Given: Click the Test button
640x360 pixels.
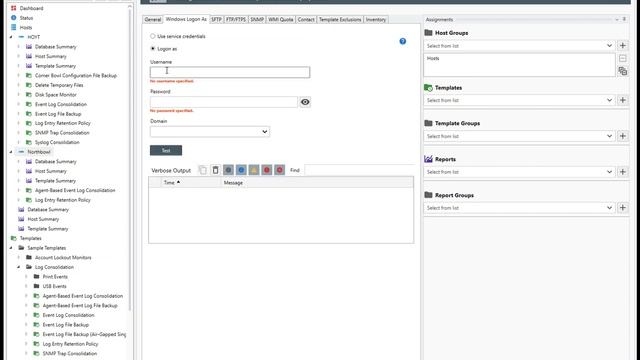Looking at the screenshot, I should tap(166, 150).
